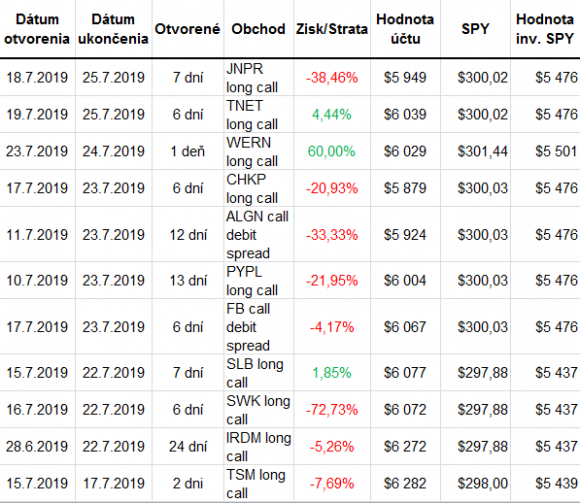
Task: Select account value $6 072
Action: click(405, 410)
